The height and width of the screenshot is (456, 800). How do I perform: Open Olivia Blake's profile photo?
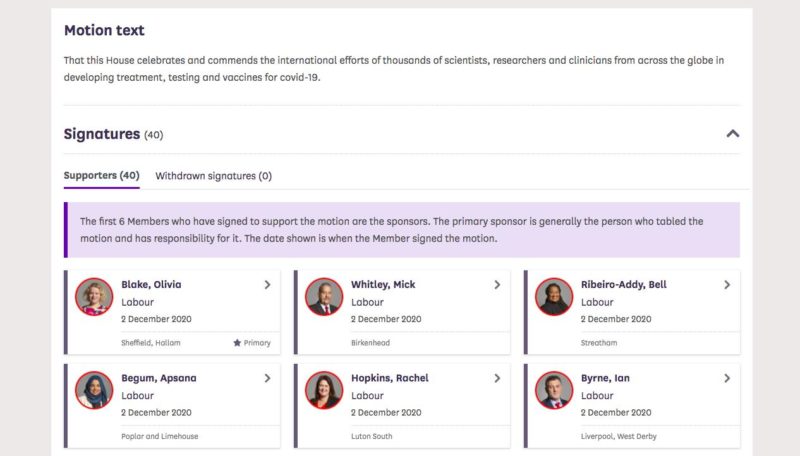(94, 297)
